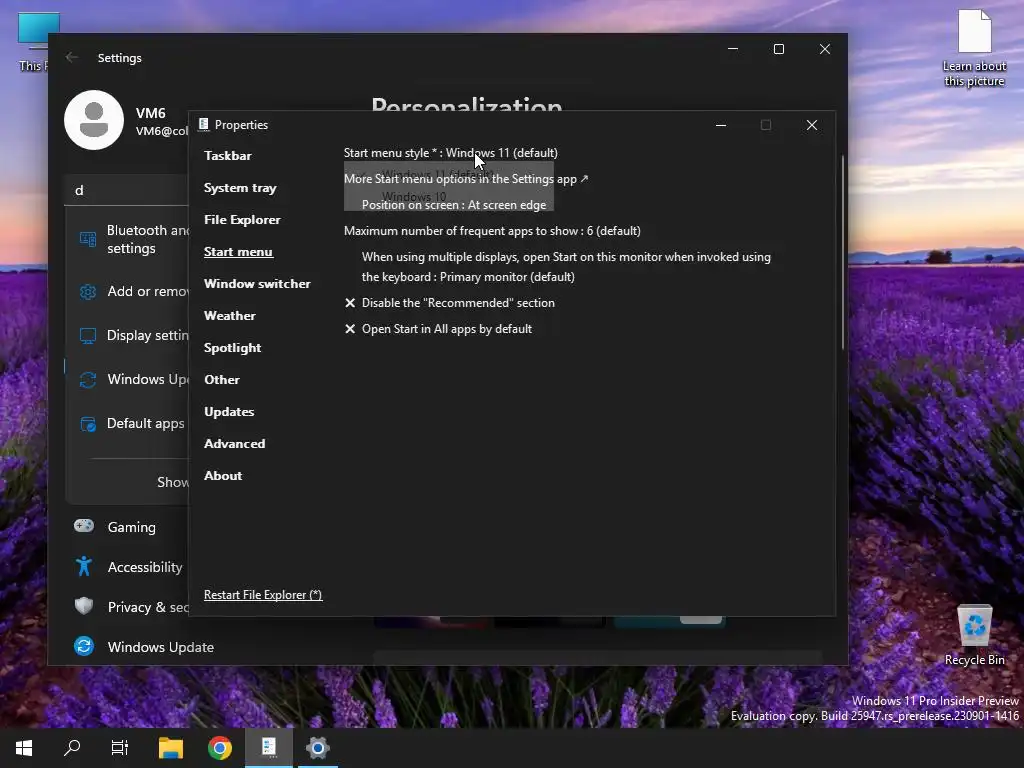Open the Updates section
1024x768 pixels.
229,411
